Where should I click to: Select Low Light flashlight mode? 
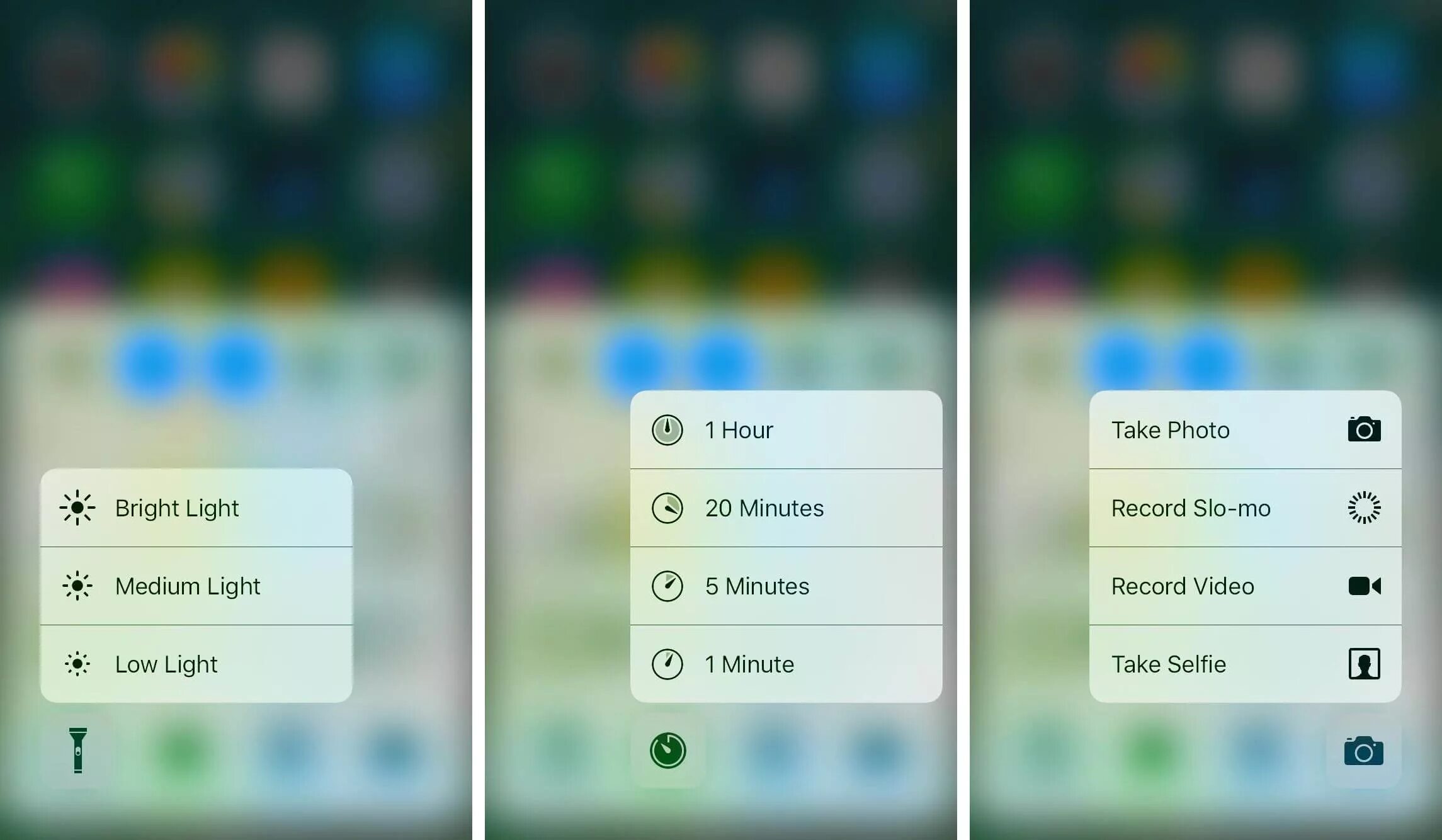196,663
